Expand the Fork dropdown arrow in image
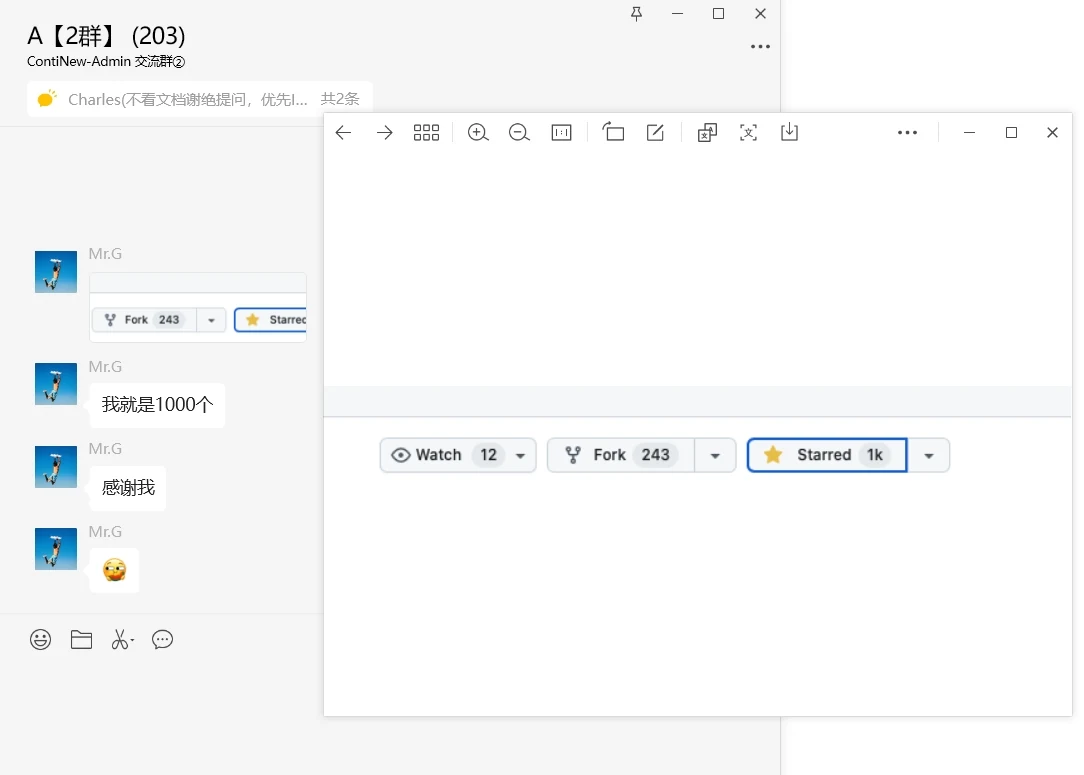 pyautogui.click(x=715, y=455)
